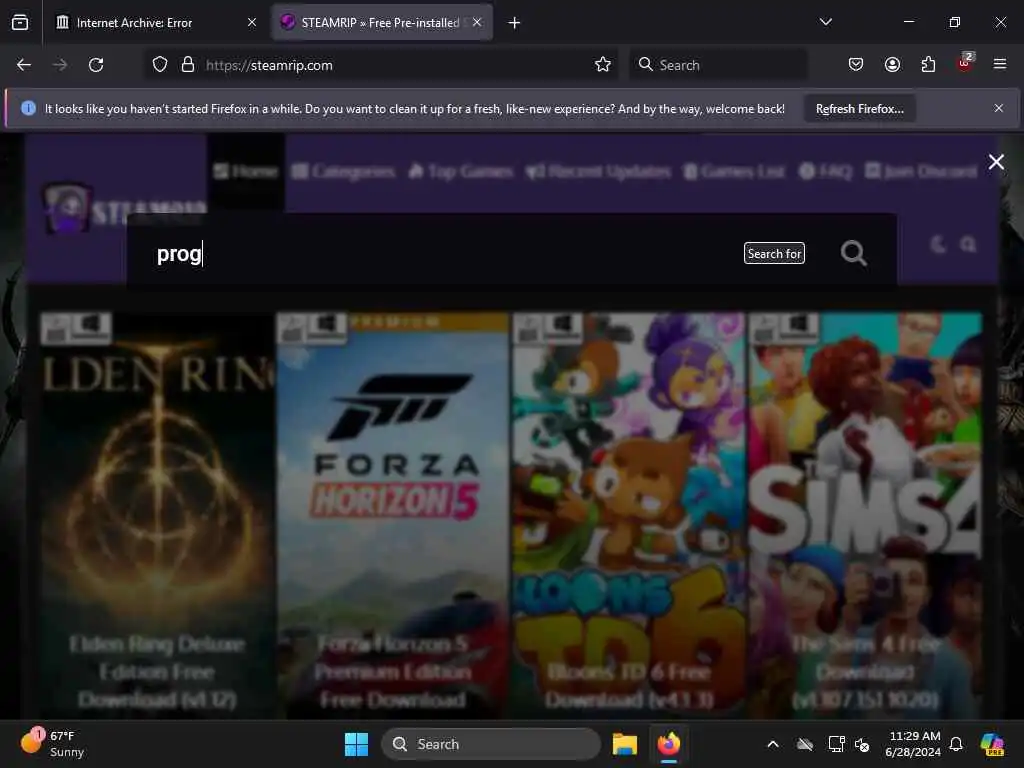Screen dimensions: 1024x768
Task: Open the notification bell
Action: pyautogui.click(x=956, y=744)
